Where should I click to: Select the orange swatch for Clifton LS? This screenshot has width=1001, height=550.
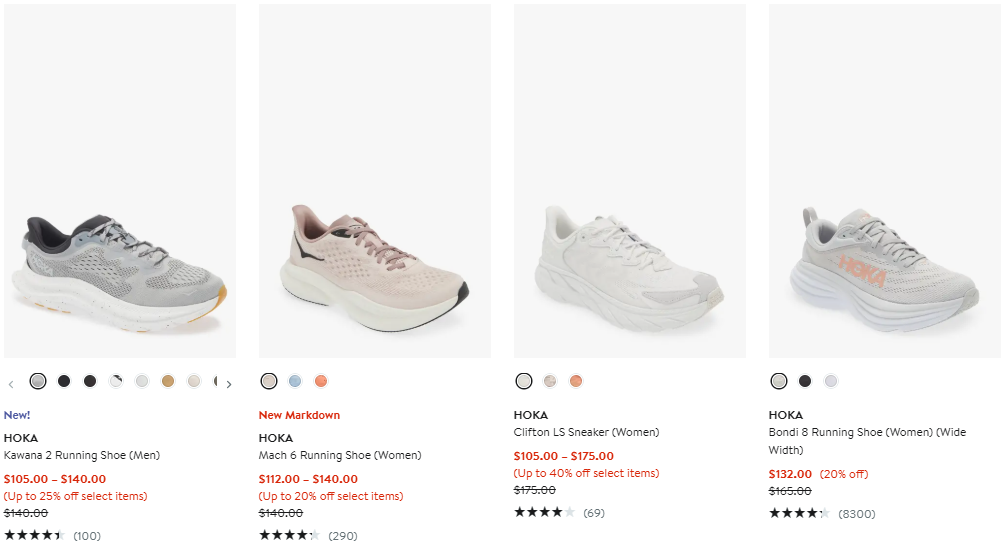576,381
